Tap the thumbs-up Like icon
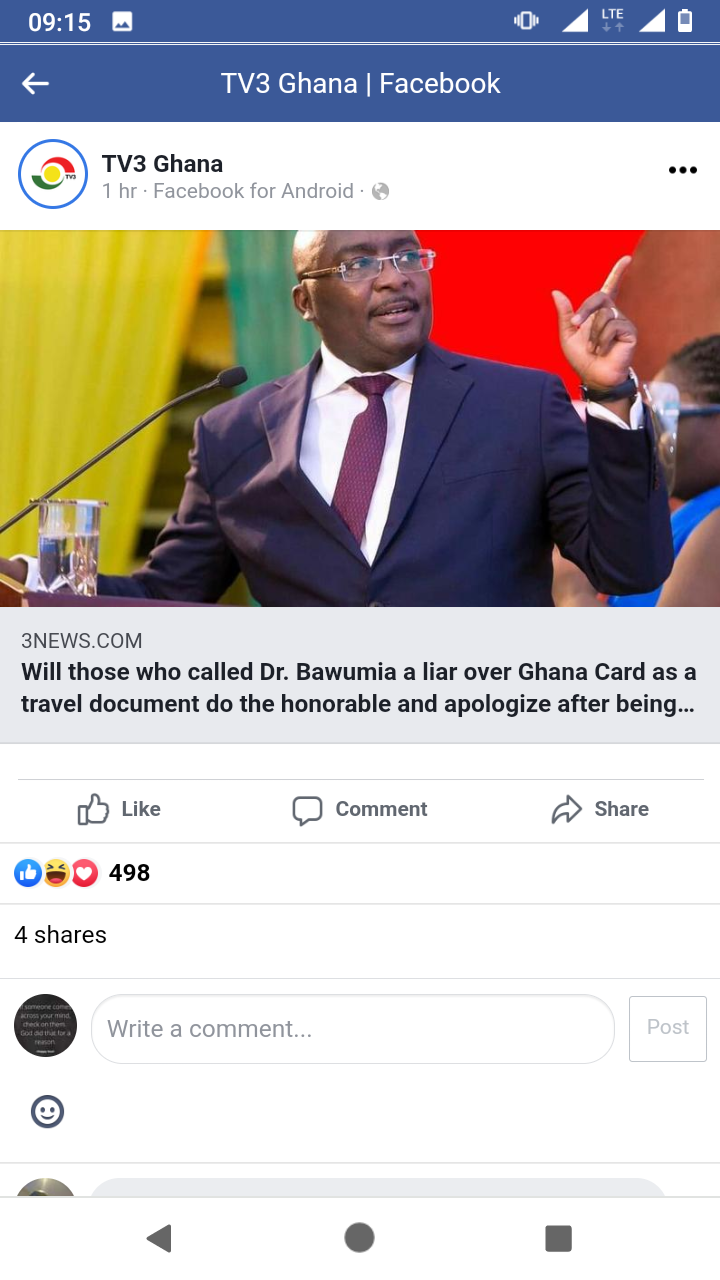The width and height of the screenshot is (720, 1280). point(93,809)
